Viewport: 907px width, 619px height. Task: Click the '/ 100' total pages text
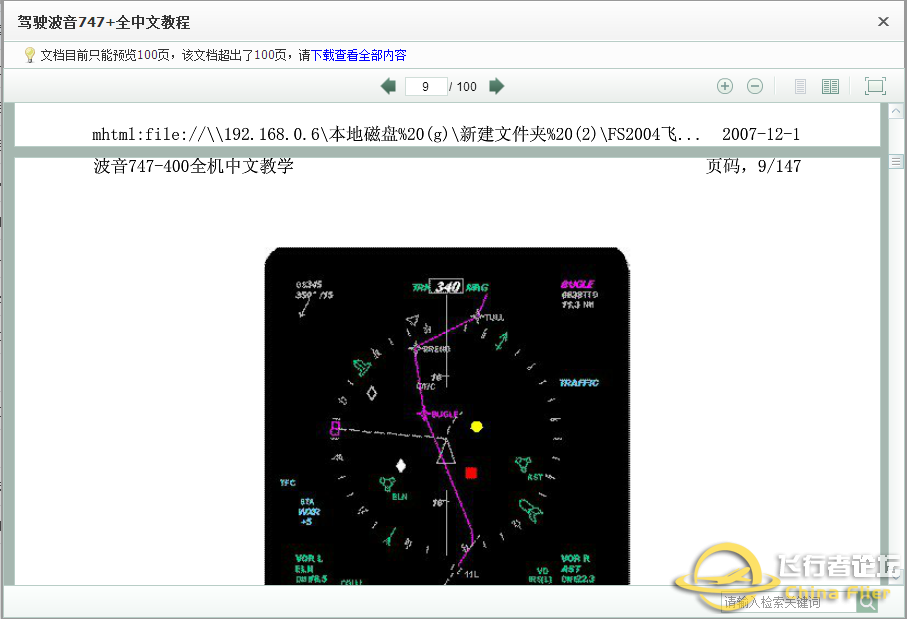463,87
